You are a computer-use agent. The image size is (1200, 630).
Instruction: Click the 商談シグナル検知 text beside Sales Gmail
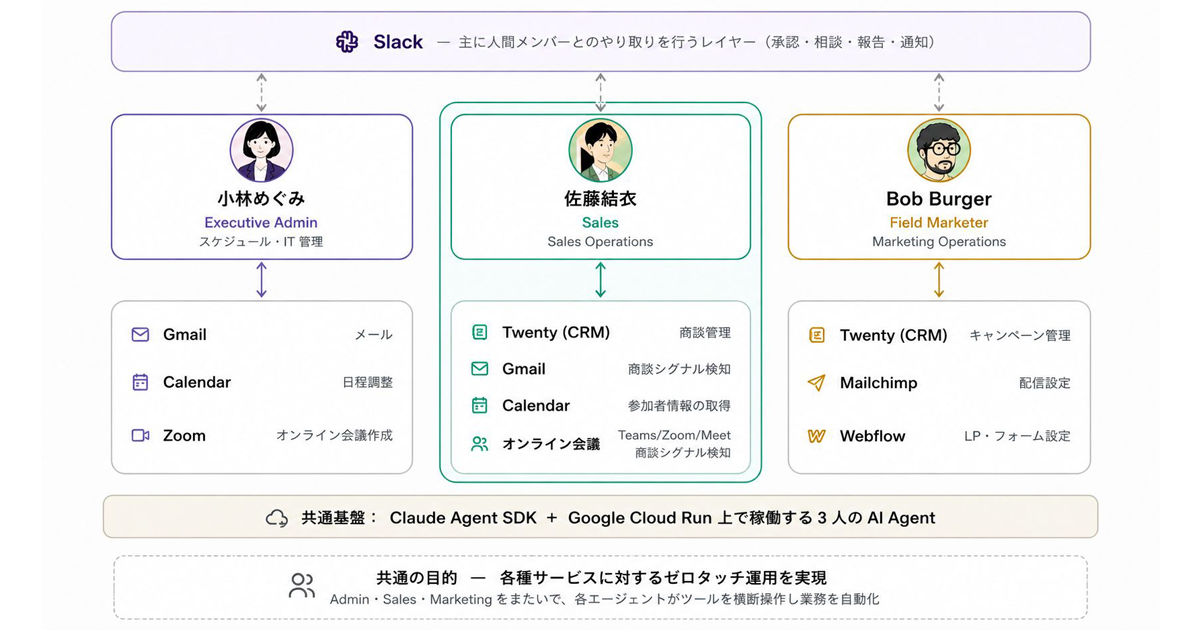click(679, 369)
